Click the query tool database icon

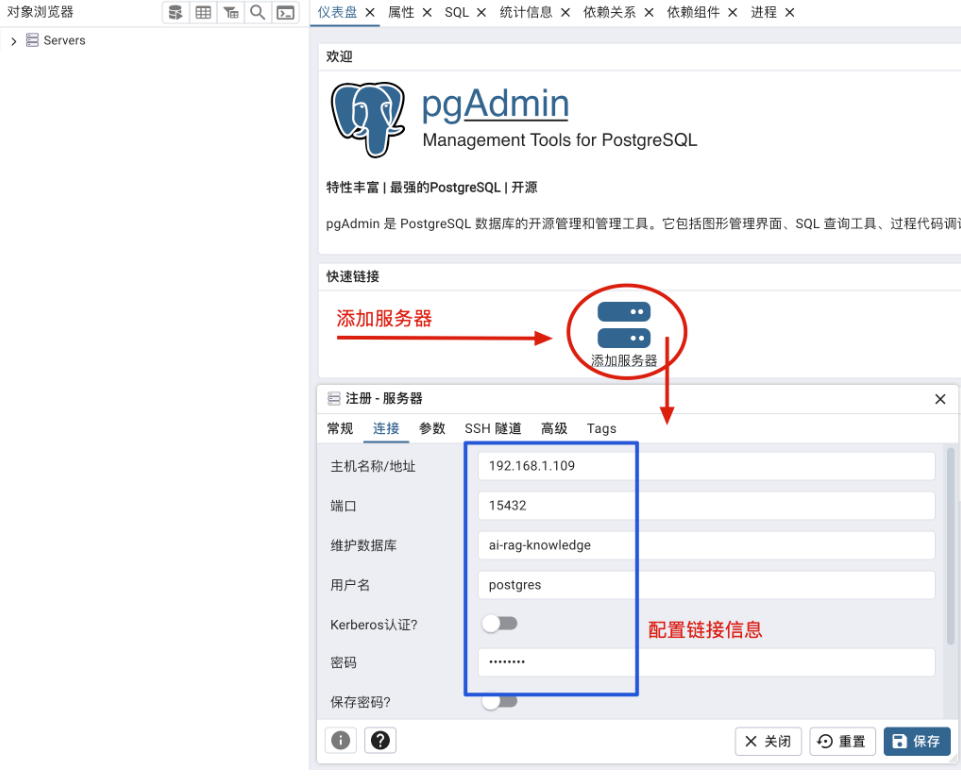176,12
